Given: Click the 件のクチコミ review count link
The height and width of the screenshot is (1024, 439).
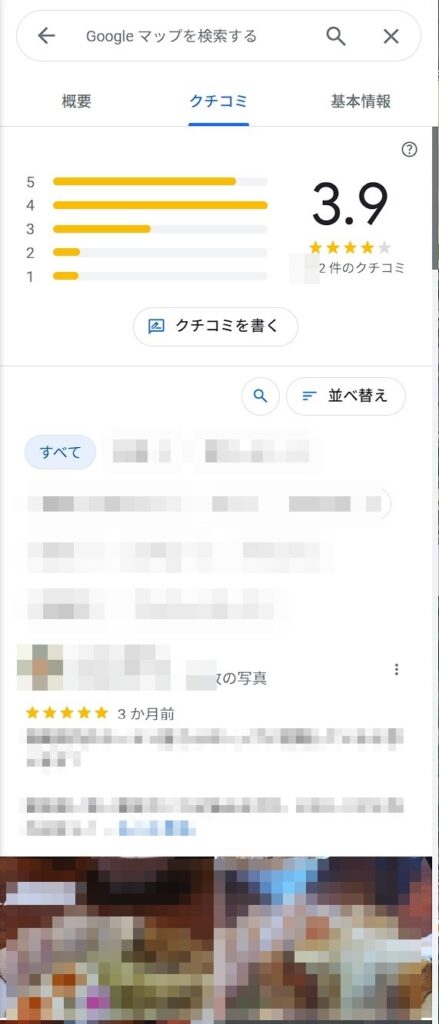Looking at the screenshot, I should click(361, 268).
